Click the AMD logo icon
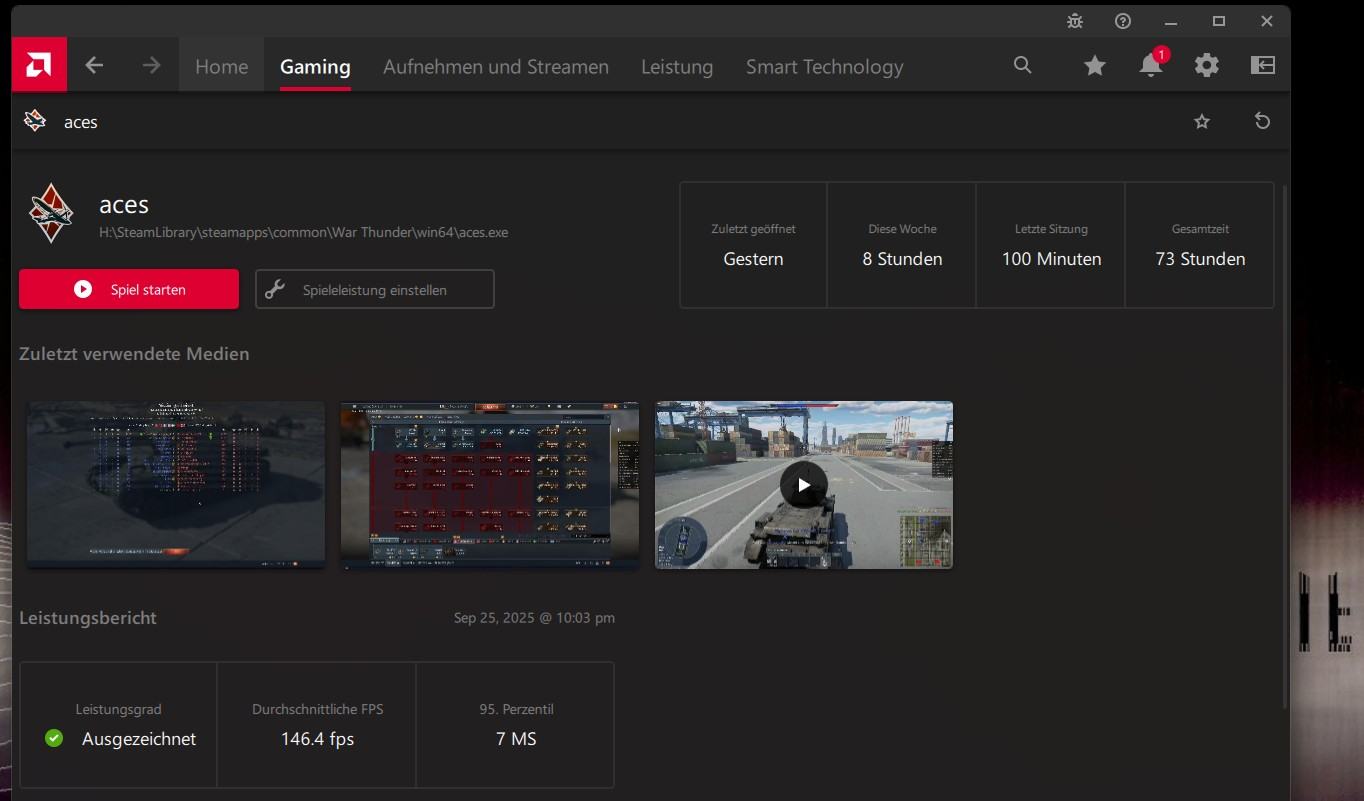Viewport: 1364px width, 801px height. [x=39, y=65]
